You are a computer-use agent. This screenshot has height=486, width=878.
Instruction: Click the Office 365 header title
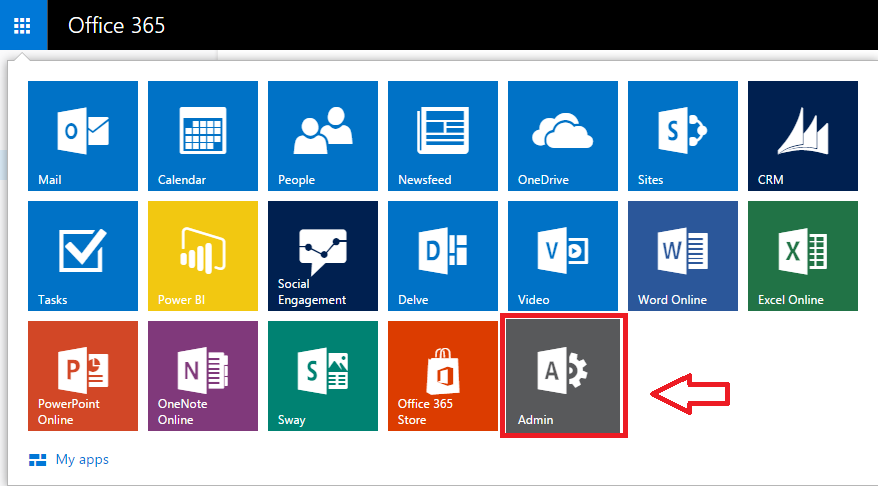[116, 25]
